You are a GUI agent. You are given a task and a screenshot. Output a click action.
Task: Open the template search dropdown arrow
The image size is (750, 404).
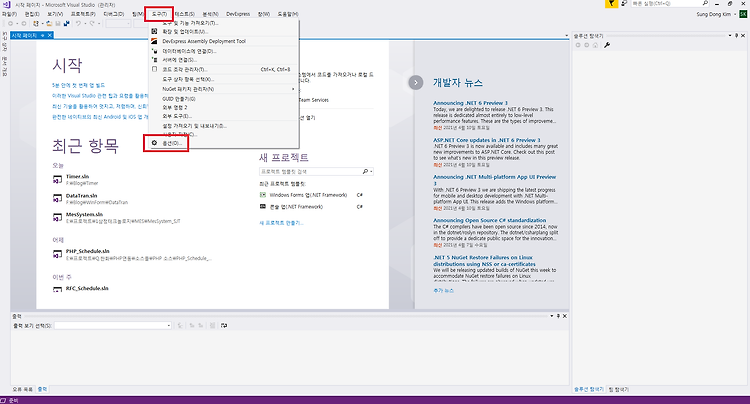[371, 171]
